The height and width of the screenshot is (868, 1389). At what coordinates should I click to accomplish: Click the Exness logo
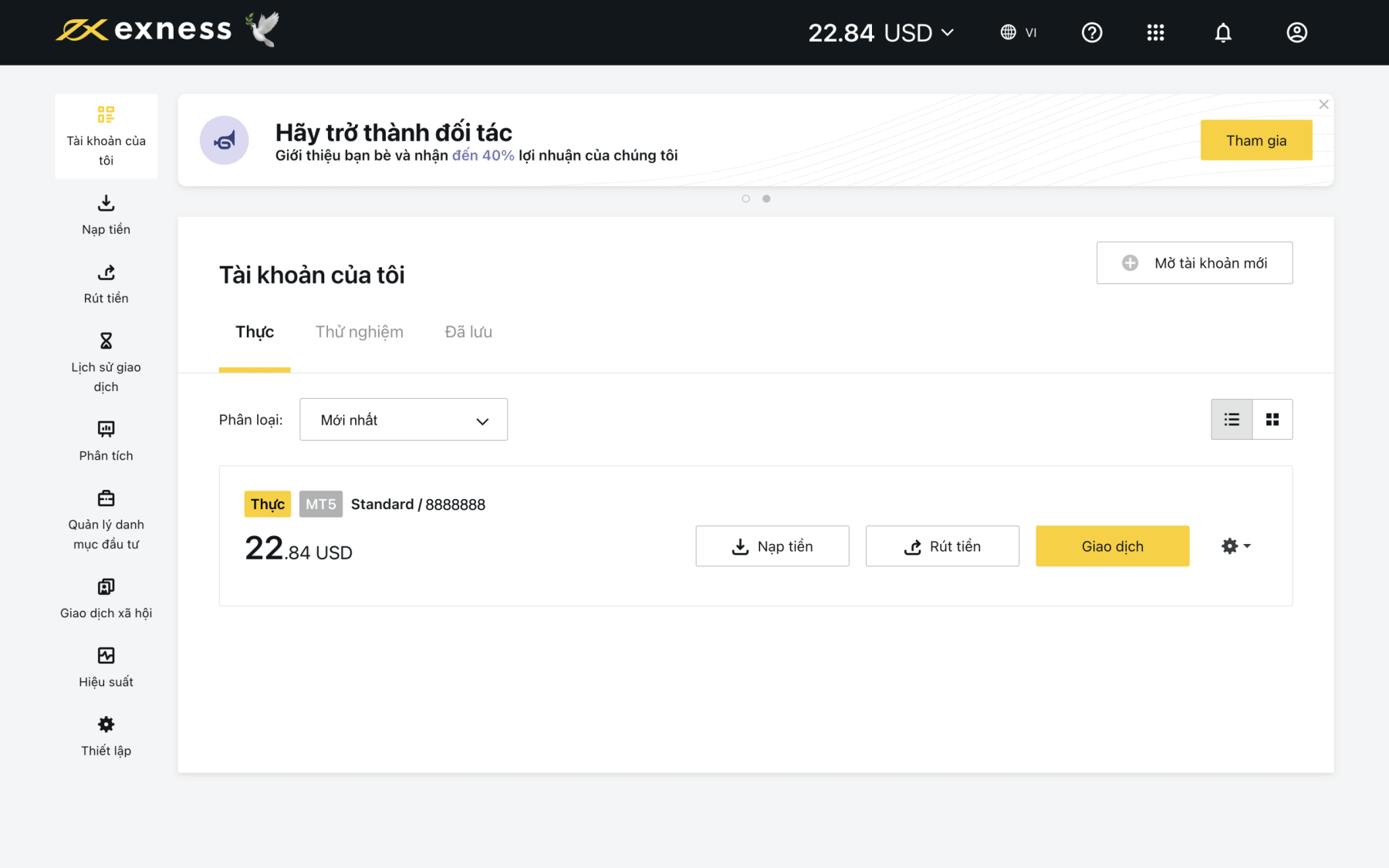tap(144, 30)
